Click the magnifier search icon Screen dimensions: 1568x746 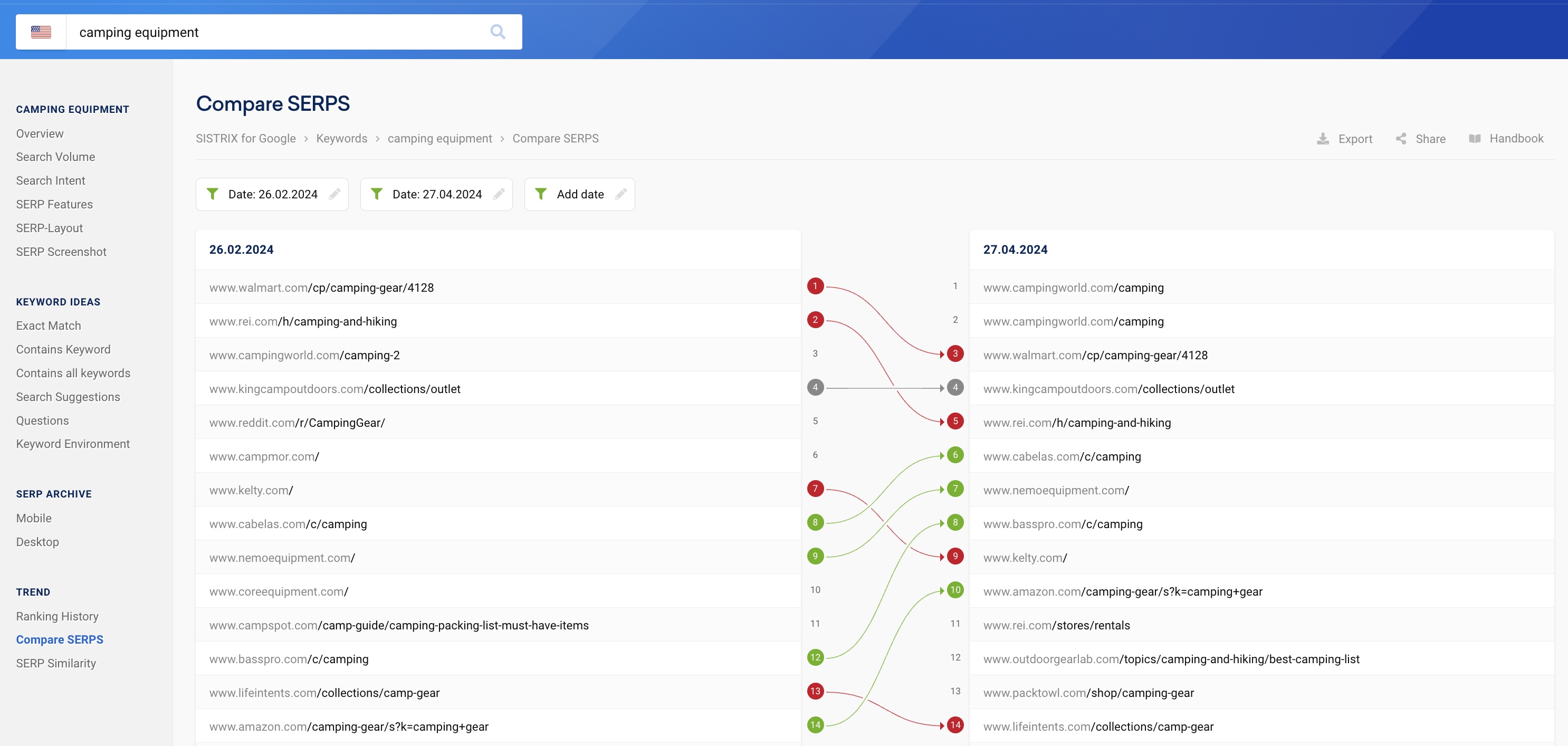tap(498, 32)
